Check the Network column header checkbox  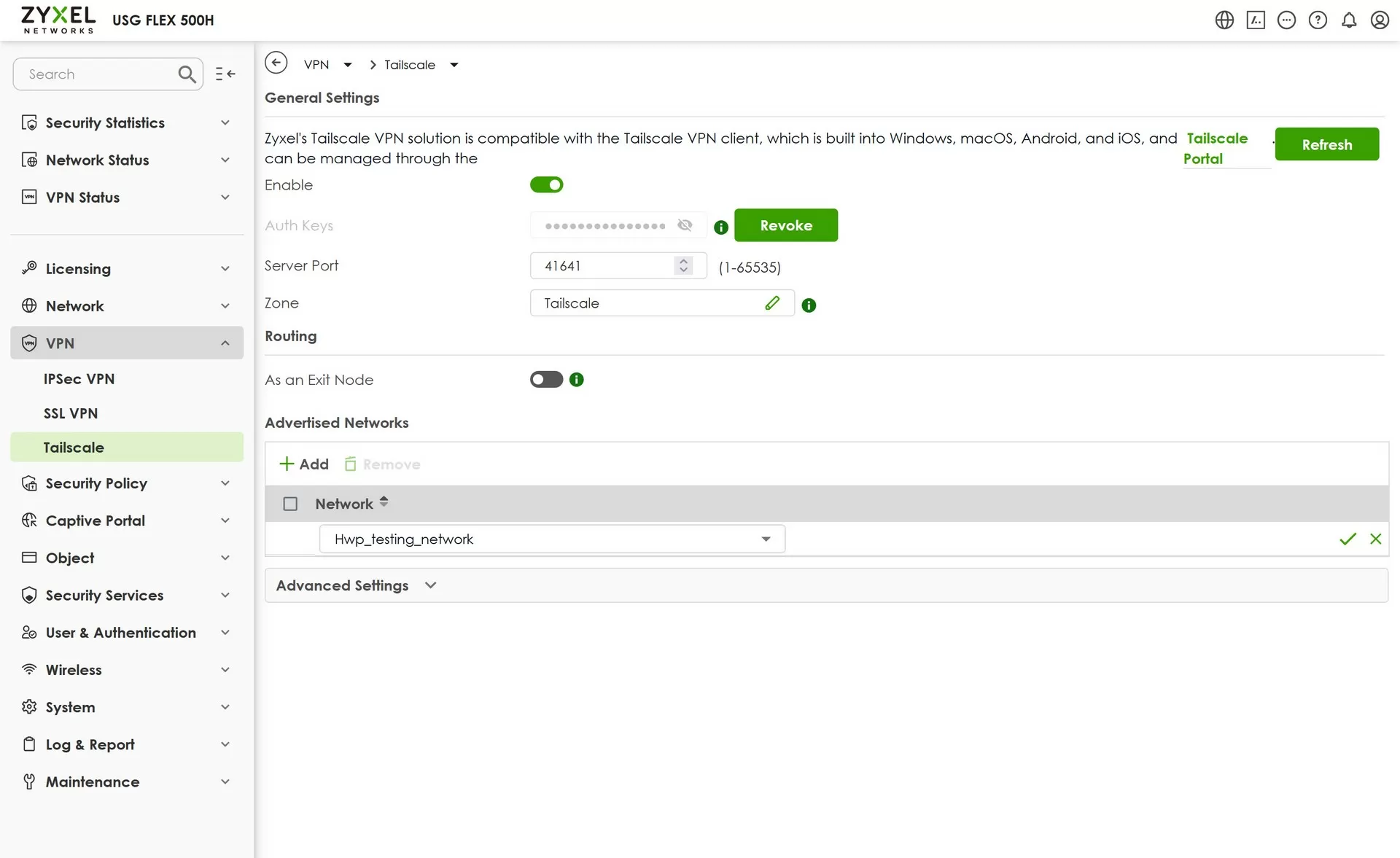[290, 504]
